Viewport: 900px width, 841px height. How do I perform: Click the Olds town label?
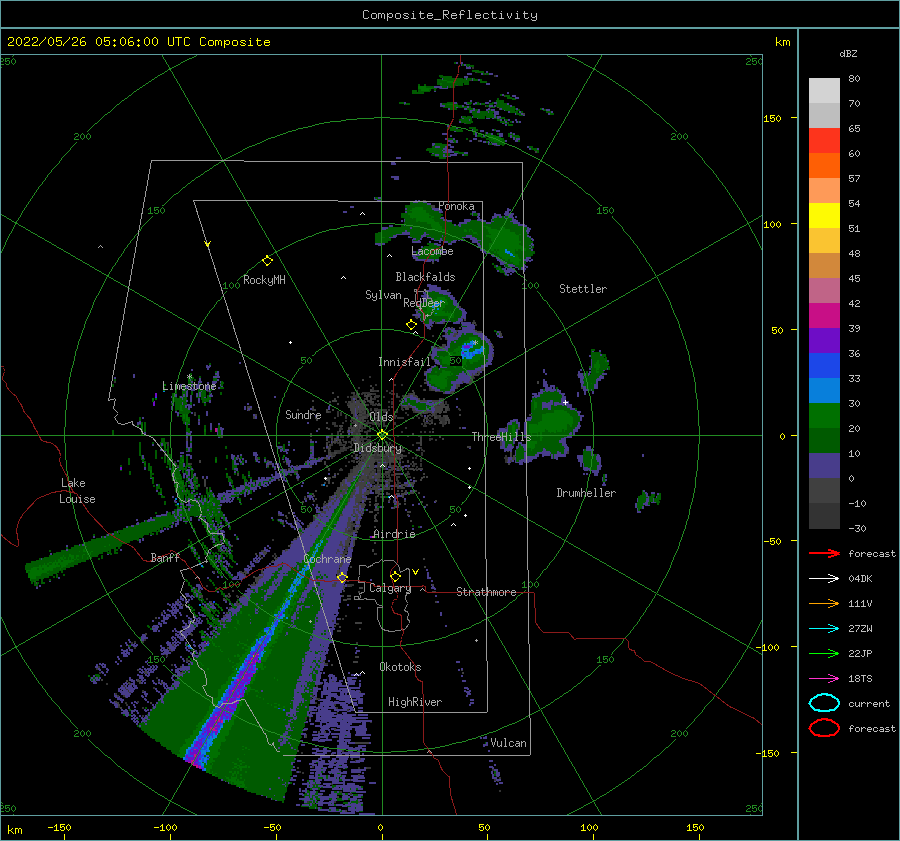(x=381, y=417)
